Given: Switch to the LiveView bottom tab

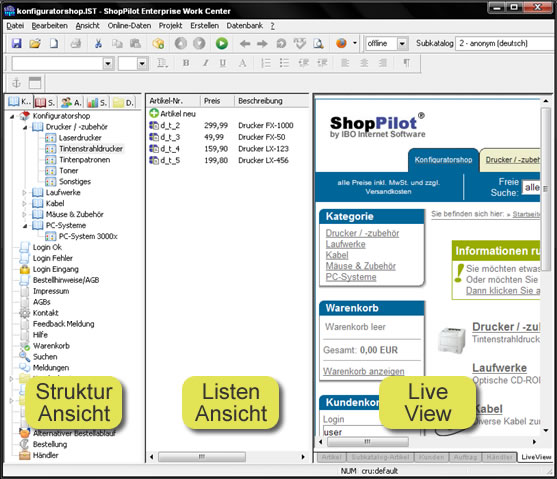Looking at the screenshot, I should [x=535, y=457].
